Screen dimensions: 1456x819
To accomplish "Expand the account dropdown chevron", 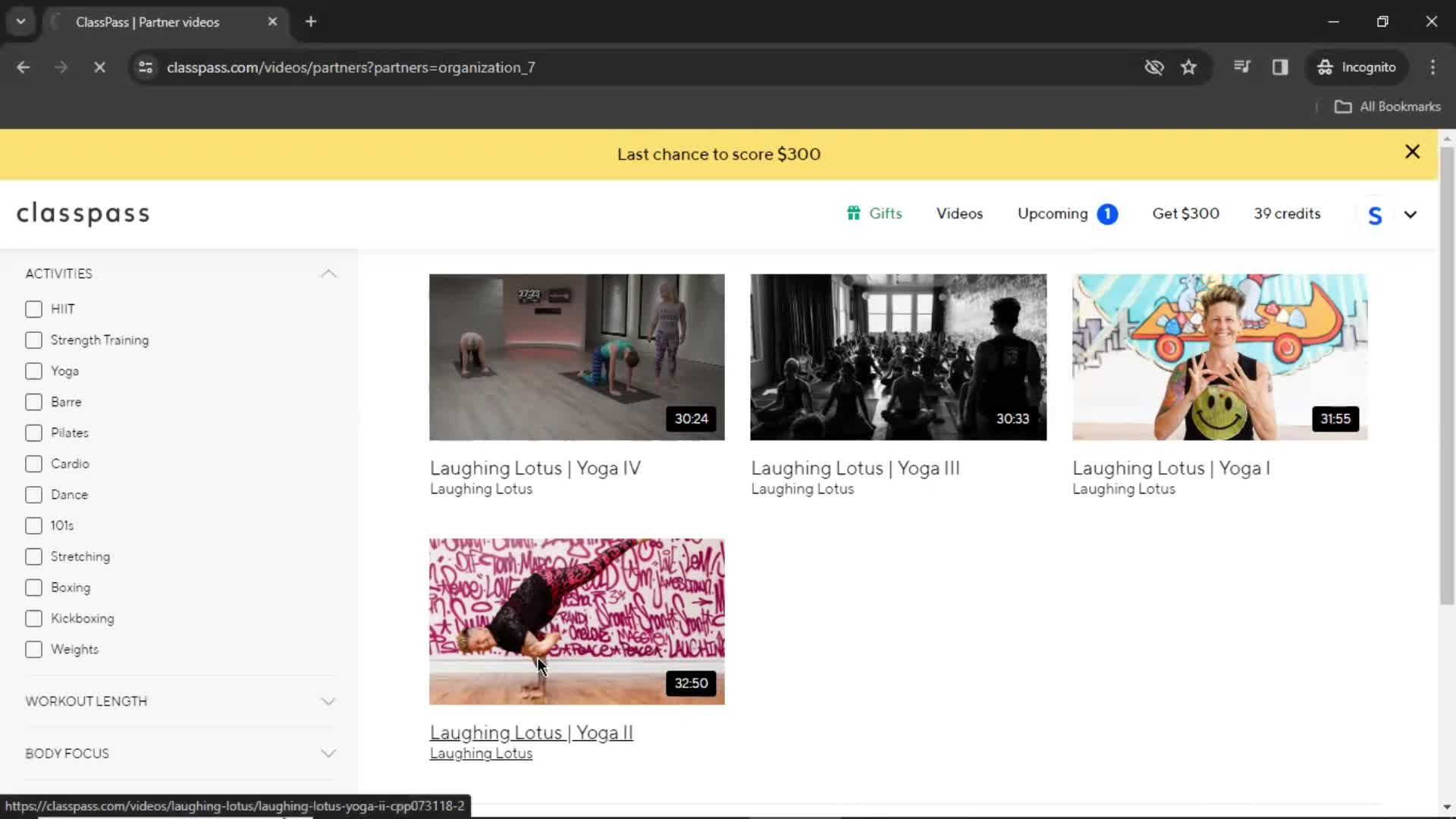I will click(x=1410, y=215).
